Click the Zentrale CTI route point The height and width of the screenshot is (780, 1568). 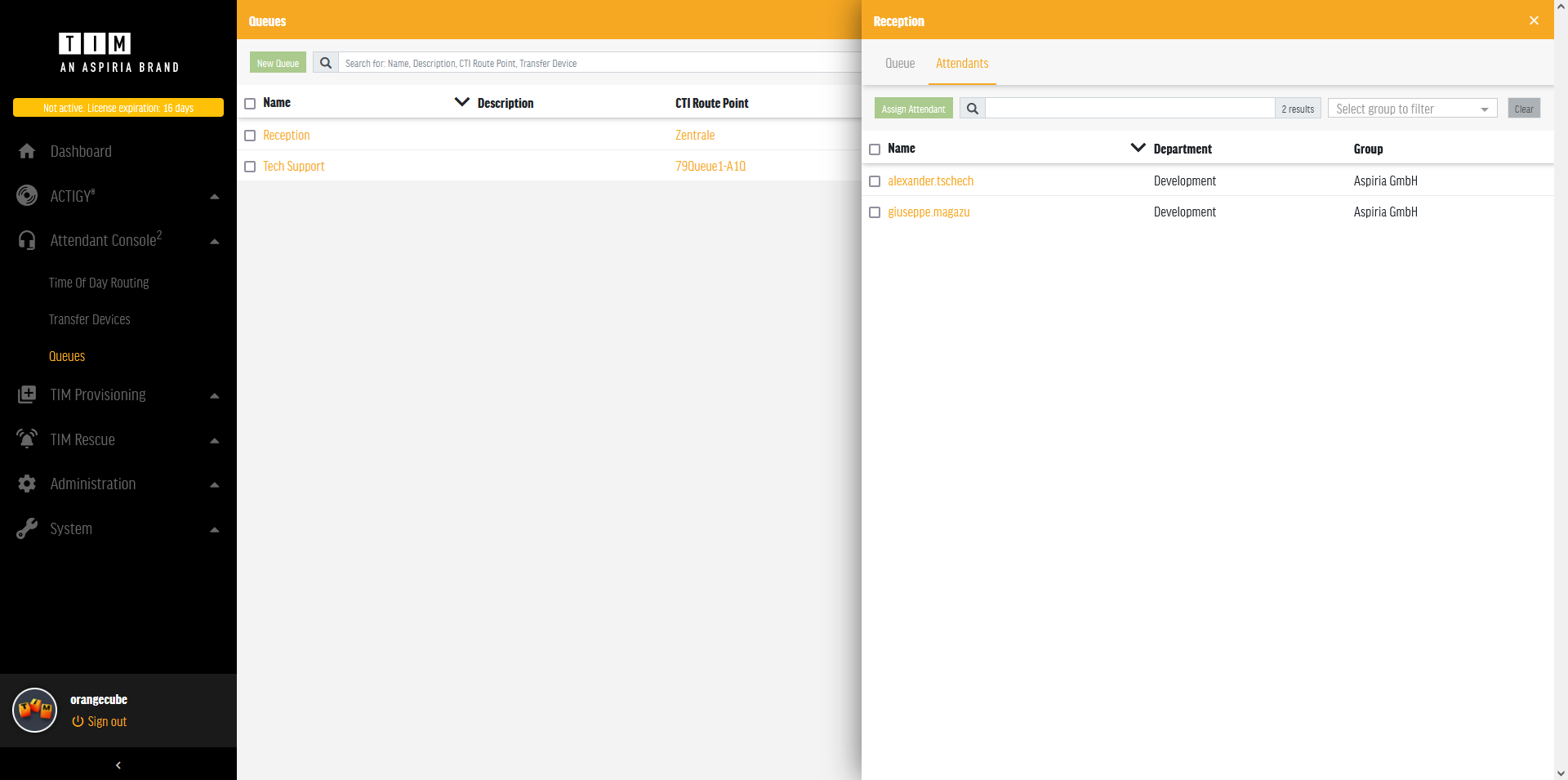[695, 135]
